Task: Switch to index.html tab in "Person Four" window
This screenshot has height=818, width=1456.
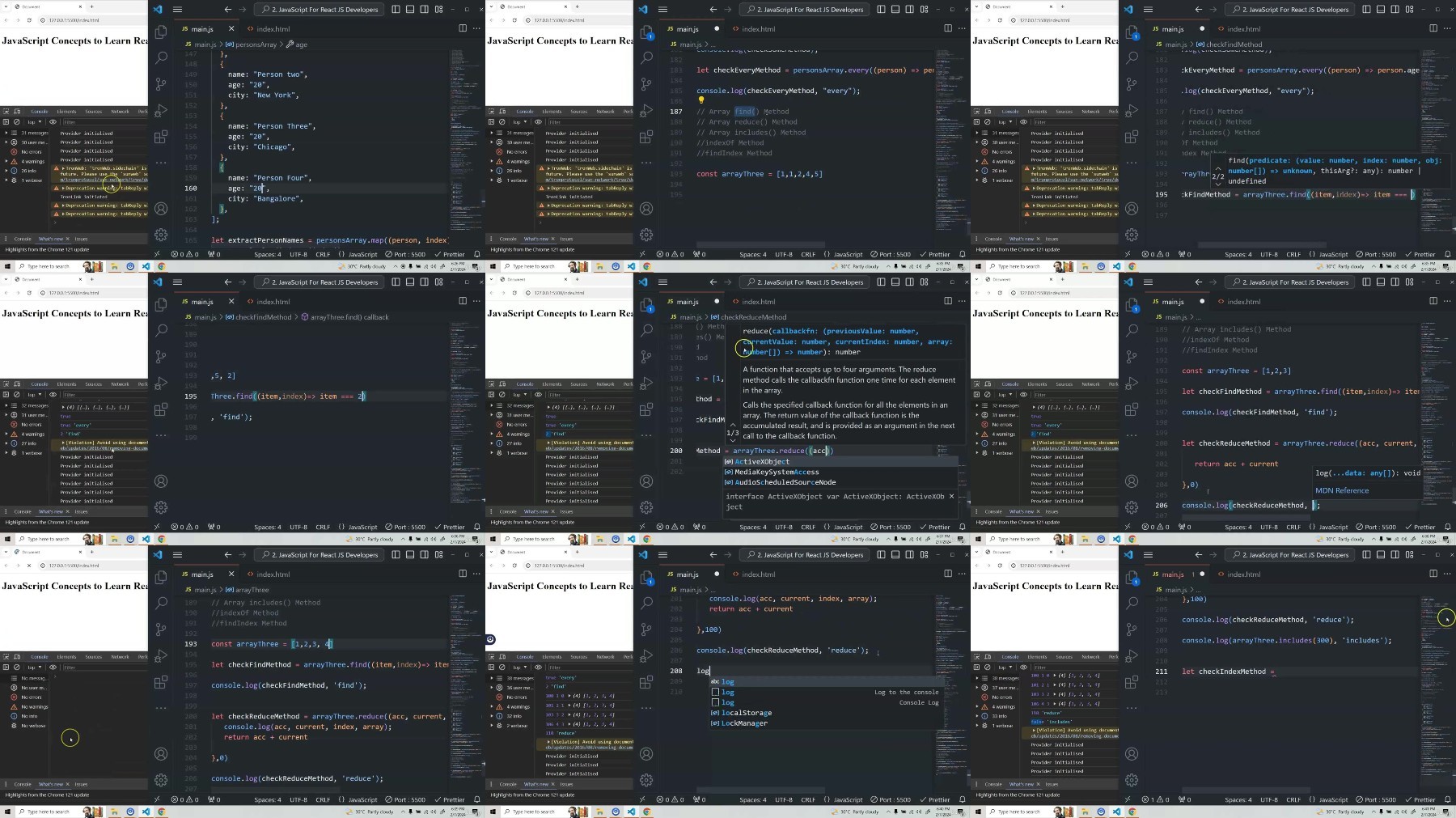Action: coord(269,28)
